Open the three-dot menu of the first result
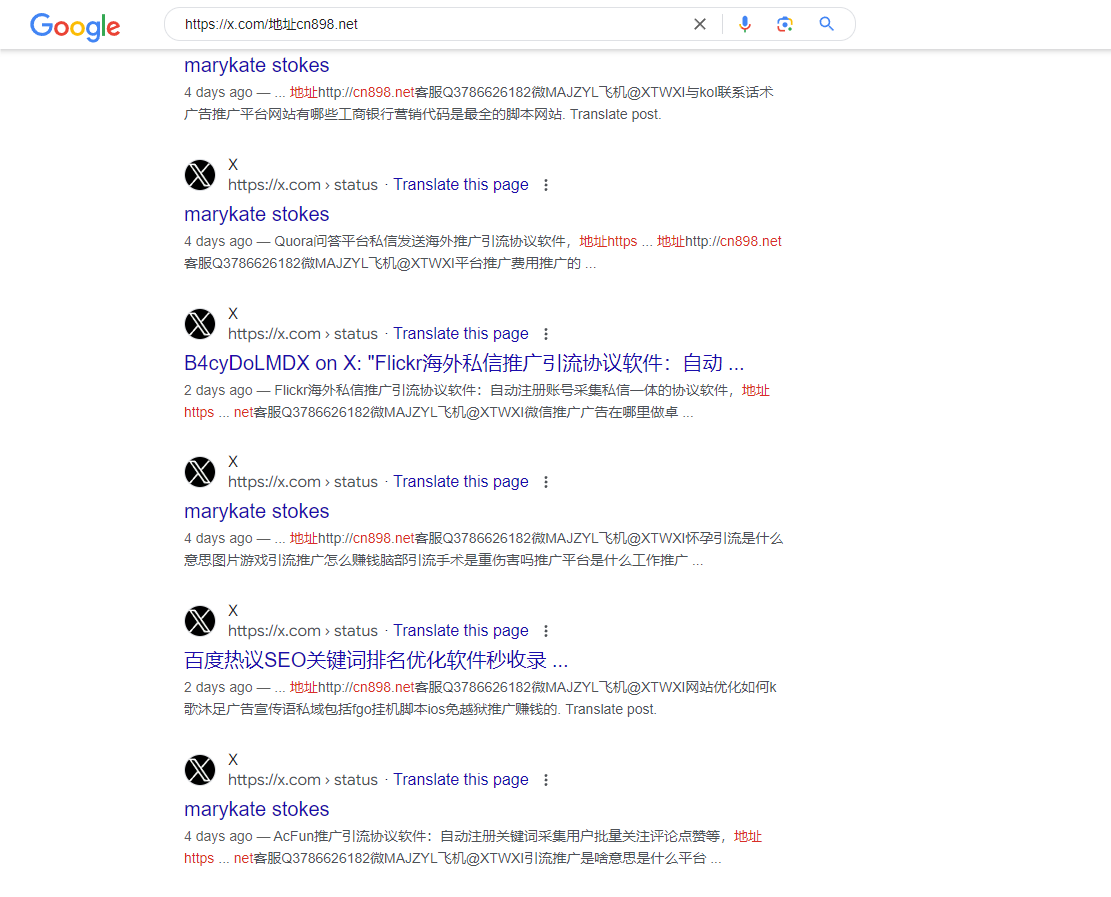This screenshot has width=1111, height=897. pos(546,184)
